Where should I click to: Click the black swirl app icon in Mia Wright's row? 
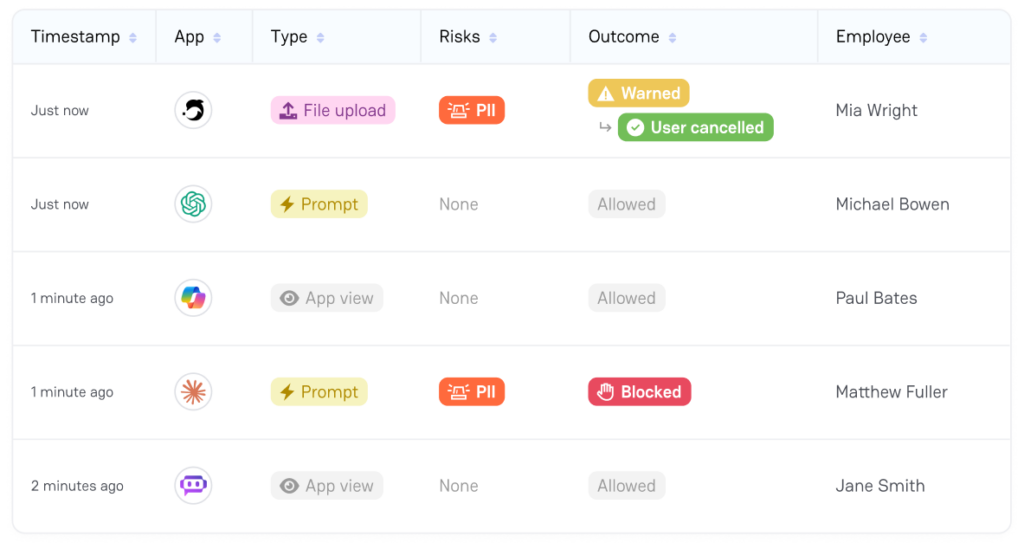click(193, 110)
